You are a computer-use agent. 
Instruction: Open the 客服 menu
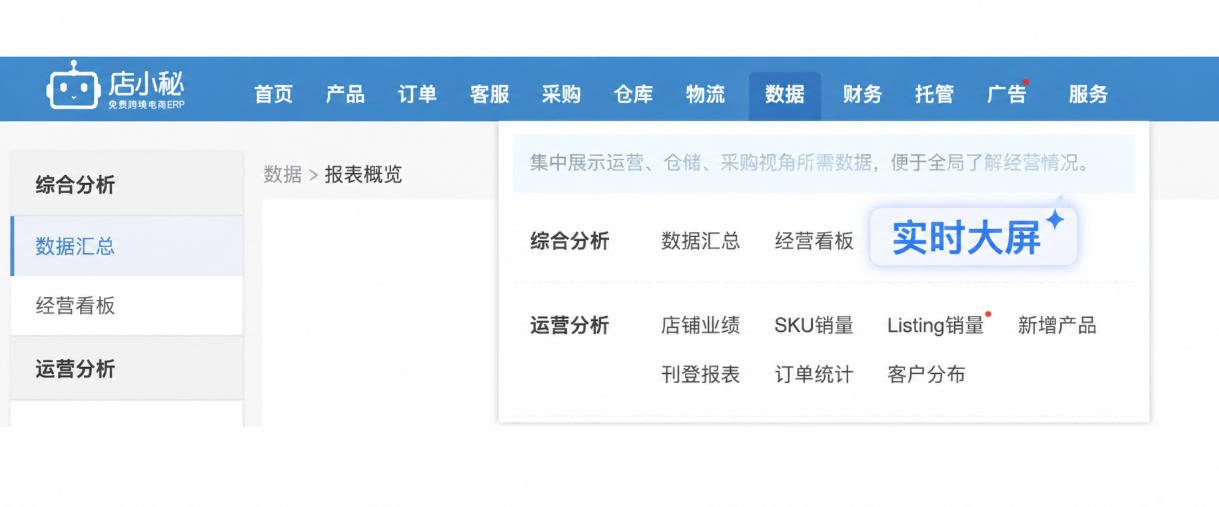click(x=489, y=95)
